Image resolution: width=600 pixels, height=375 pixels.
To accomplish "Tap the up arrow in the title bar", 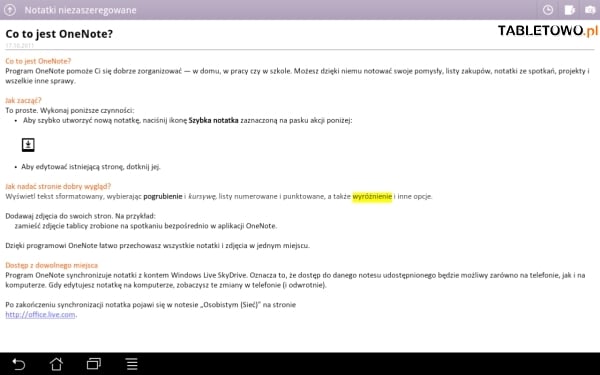I will pyautogui.click(x=10, y=10).
